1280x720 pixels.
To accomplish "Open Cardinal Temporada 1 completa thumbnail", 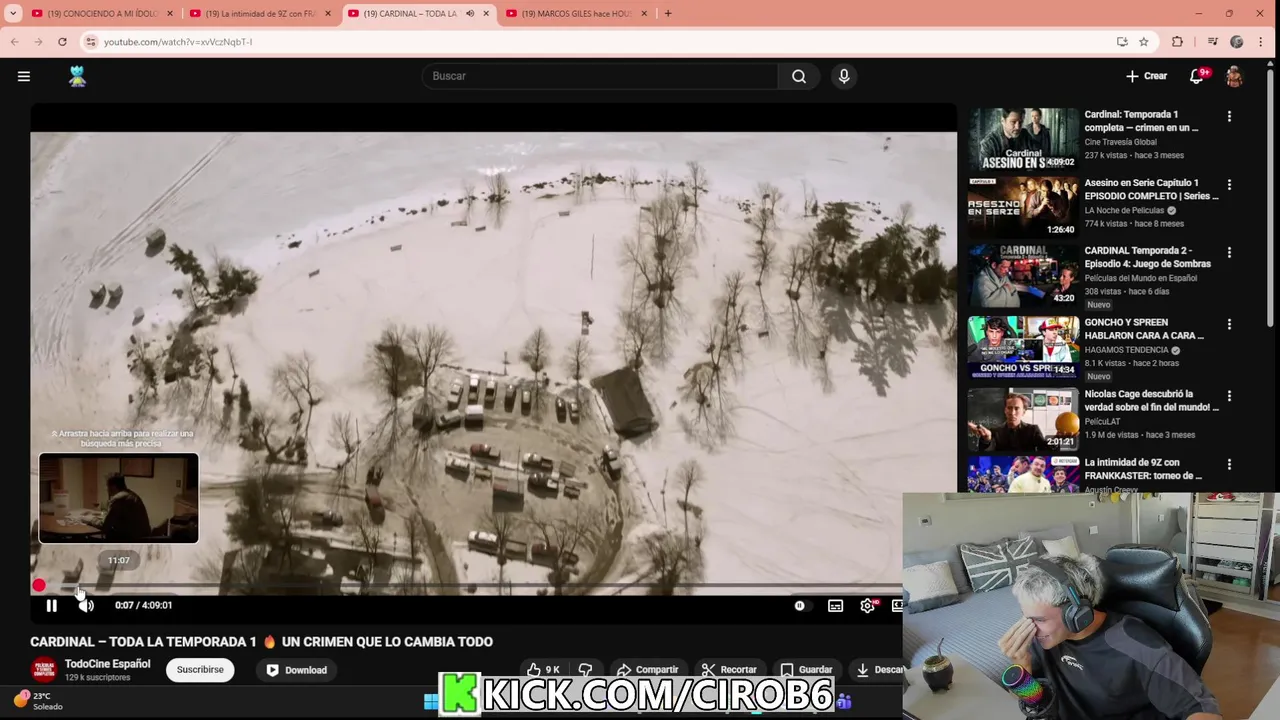I will tap(1023, 139).
